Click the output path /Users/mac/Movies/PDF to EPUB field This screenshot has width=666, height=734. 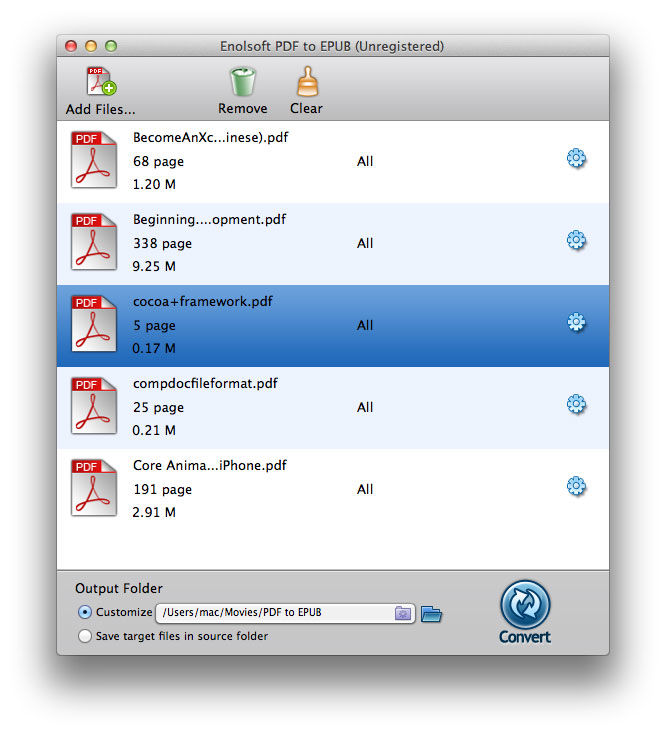pos(285,613)
